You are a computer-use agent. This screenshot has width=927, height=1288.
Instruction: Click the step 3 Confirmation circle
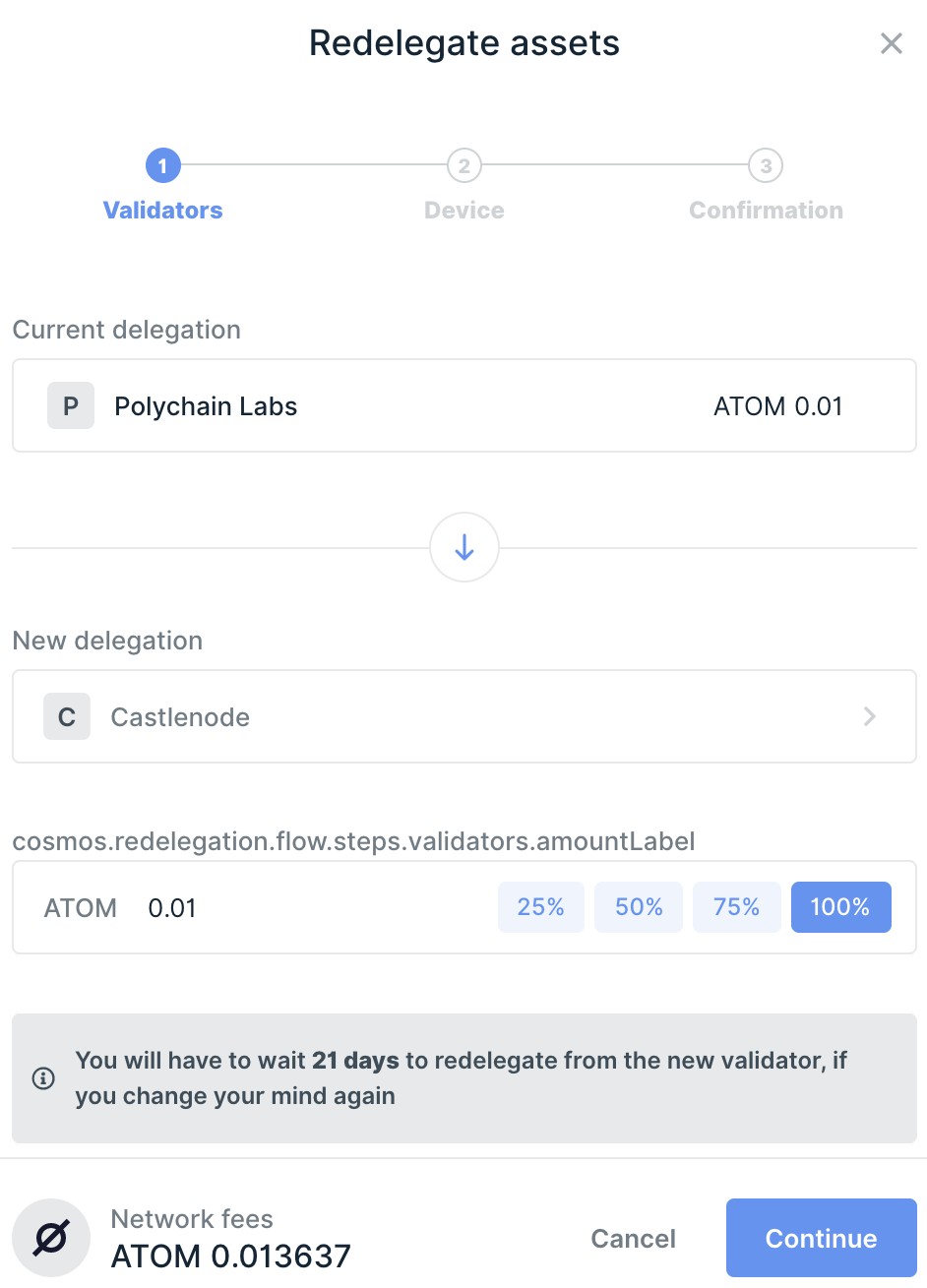[766, 165]
